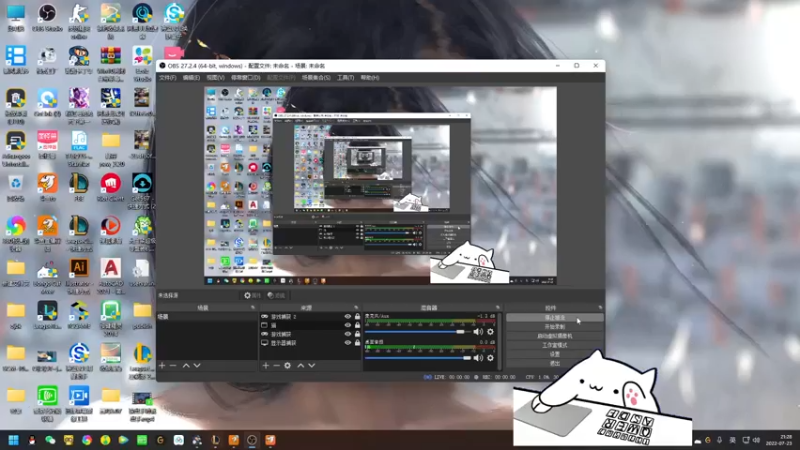Viewport: 800px width, 450px height.
Task: Click the 停止推流 stop streaming button
Action: (x=555, y=318)
